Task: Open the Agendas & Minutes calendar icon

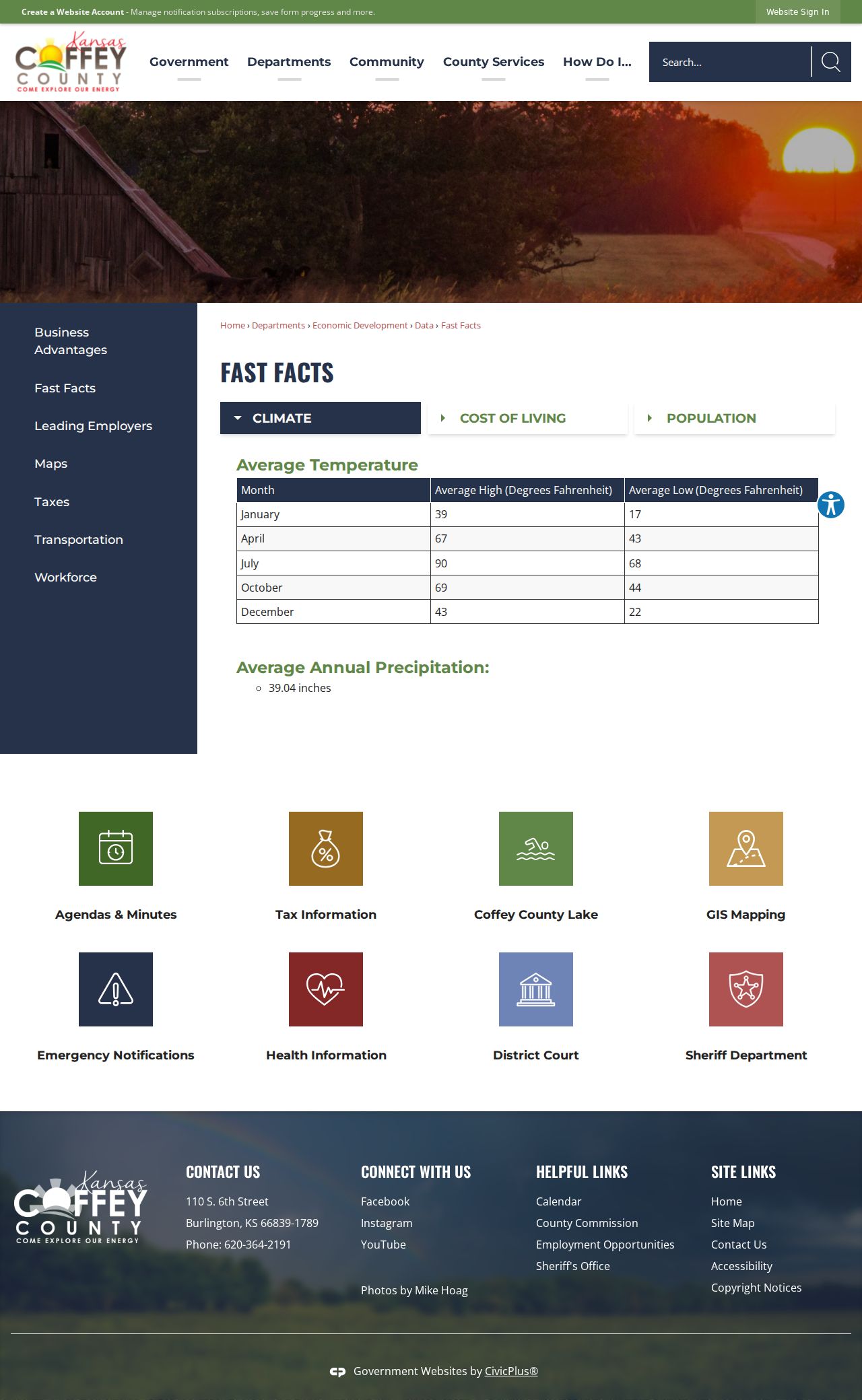Action: (x=116, y=849)
